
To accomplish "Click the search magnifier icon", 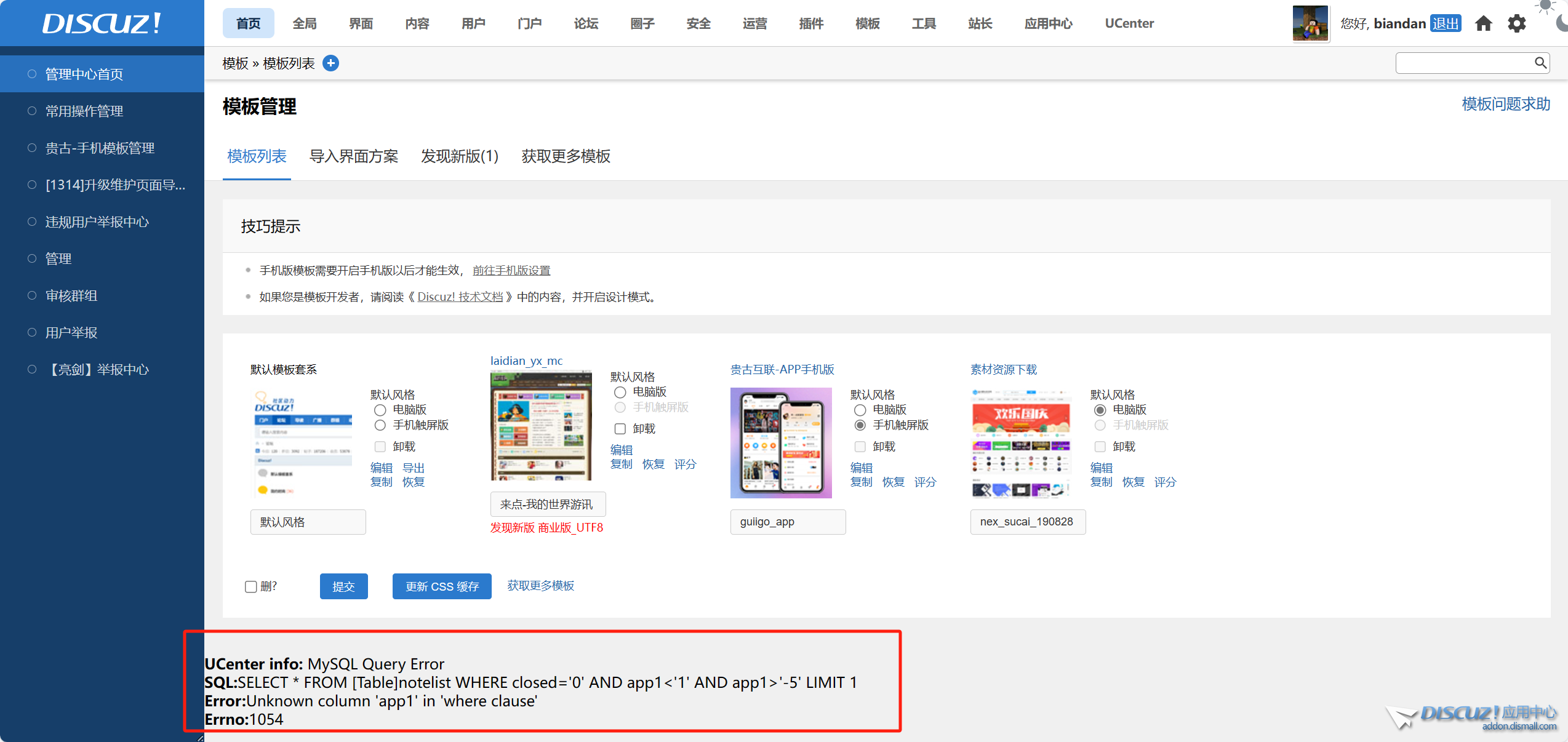I will pyautogui.click(x=1540, y=62).
